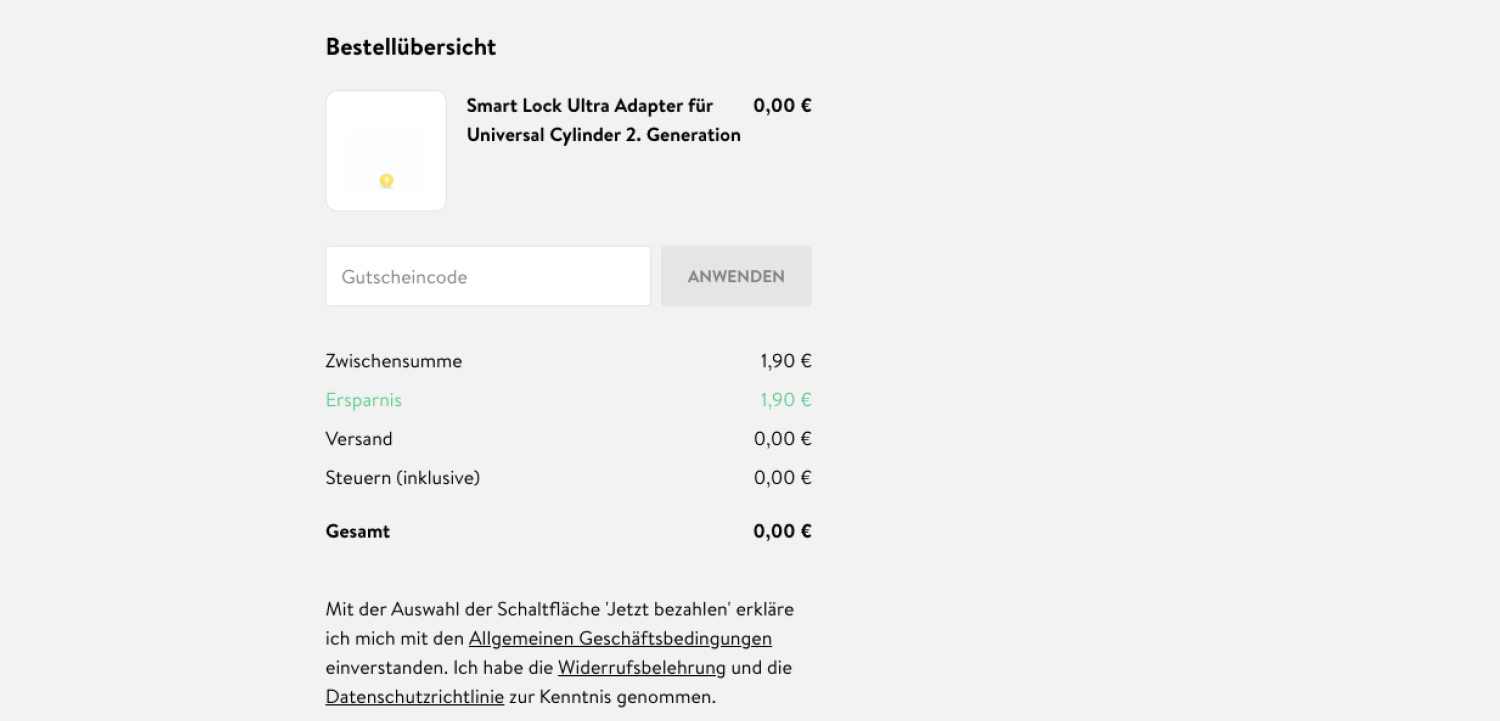Click the yellow product icon in thumbnail
Screen dimensions: 1500x721
pos(386,181)
